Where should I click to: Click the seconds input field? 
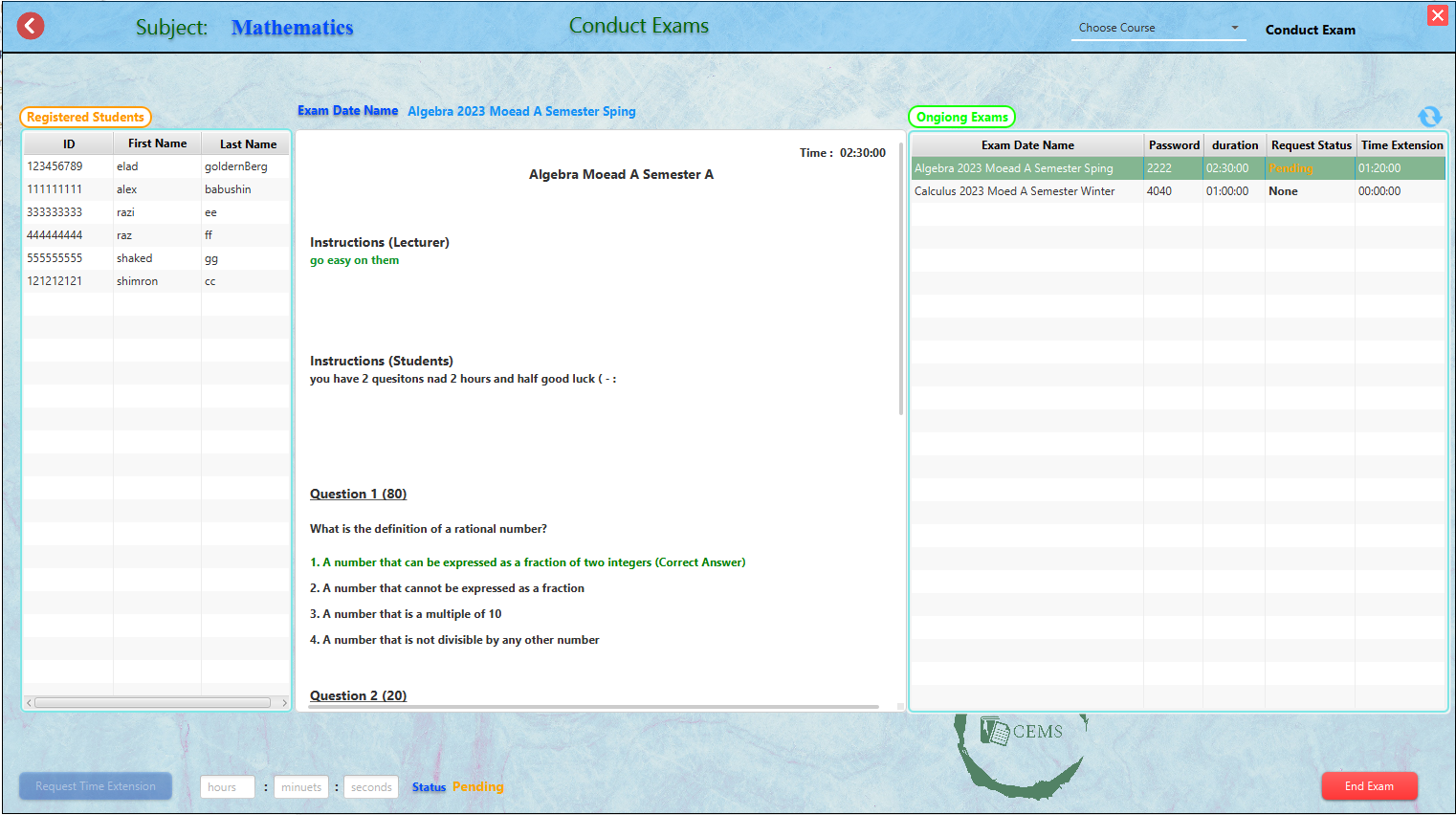pos(370,786)
